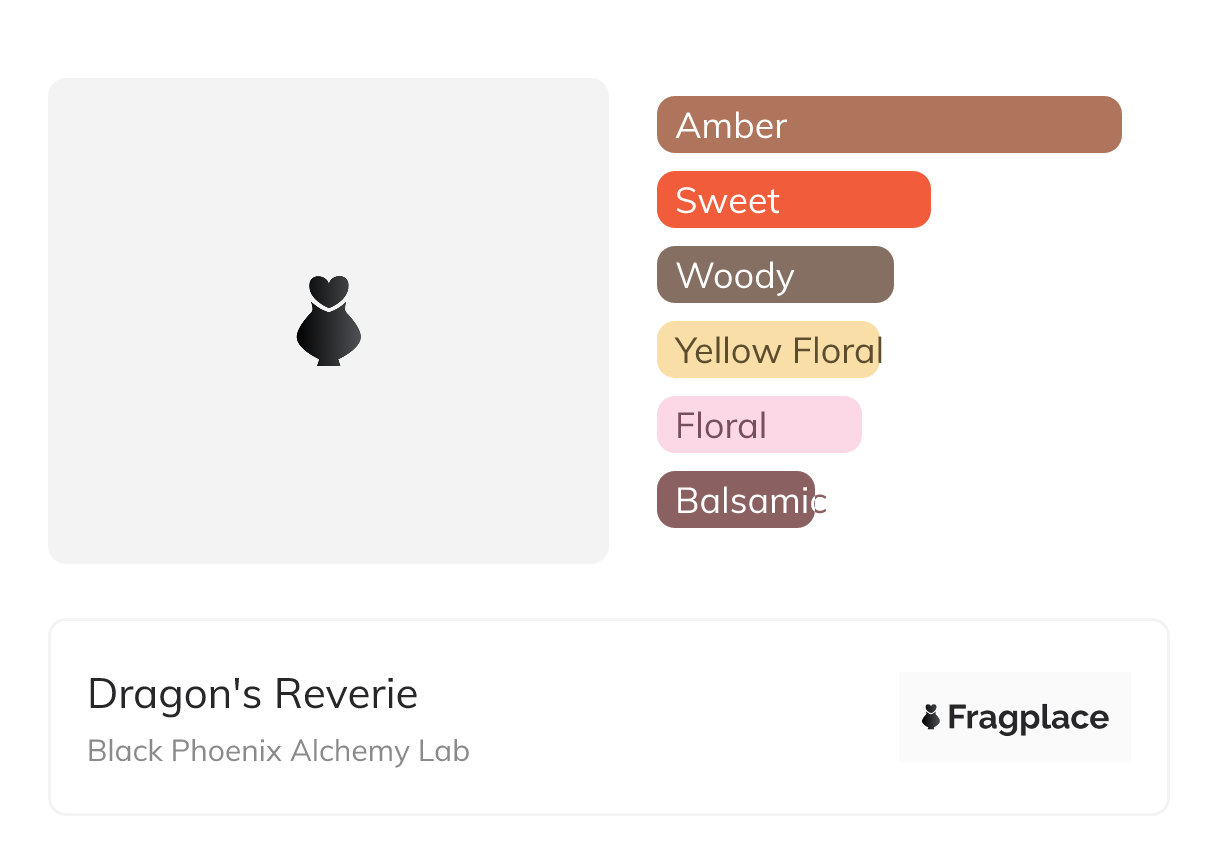Open the Dragon's Reverie title
Image resolution: width=1218 pixels, height=864 pixels.
tap(252, 694)
